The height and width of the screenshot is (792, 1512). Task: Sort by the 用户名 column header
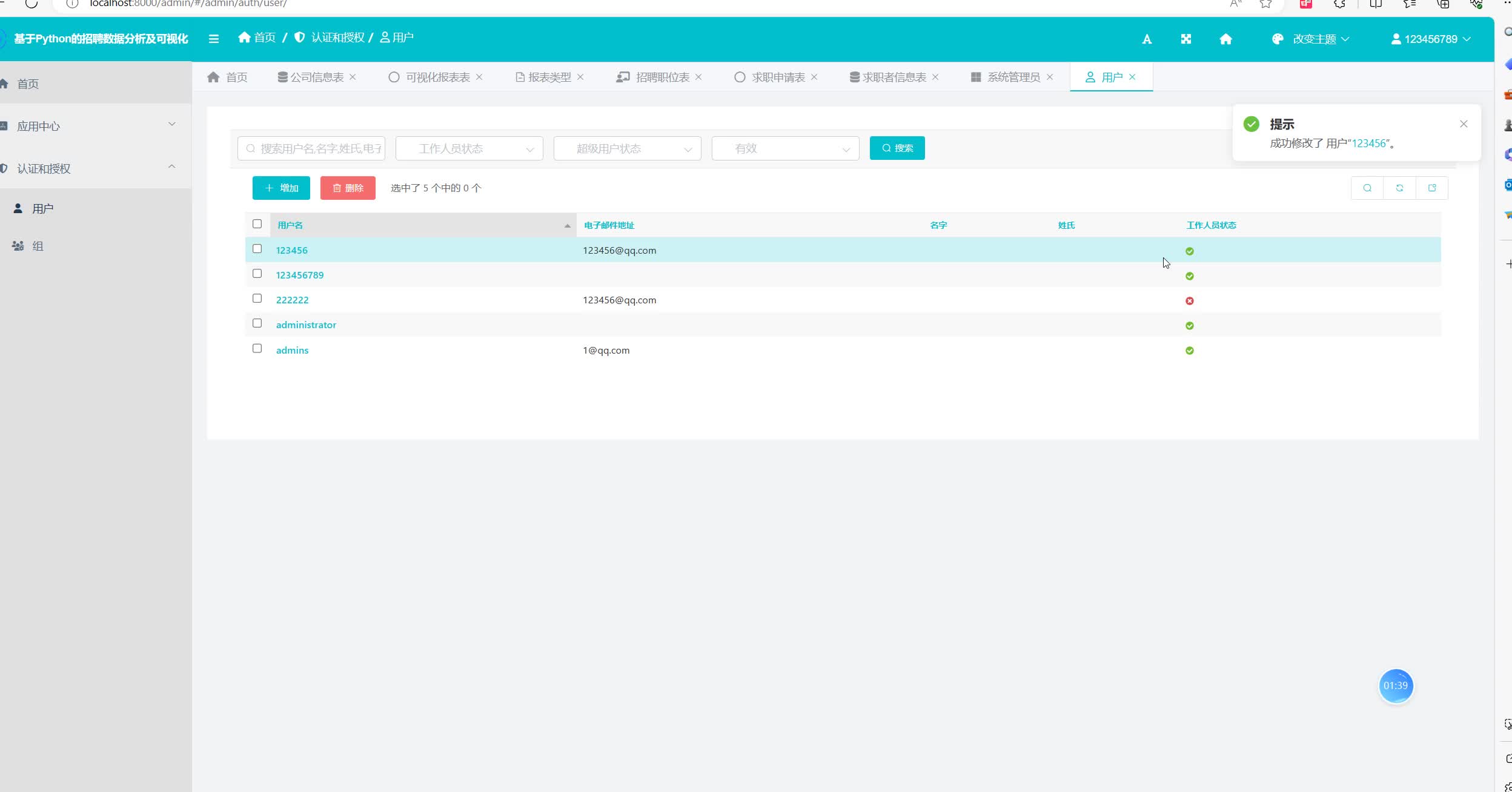pos(423,225)
